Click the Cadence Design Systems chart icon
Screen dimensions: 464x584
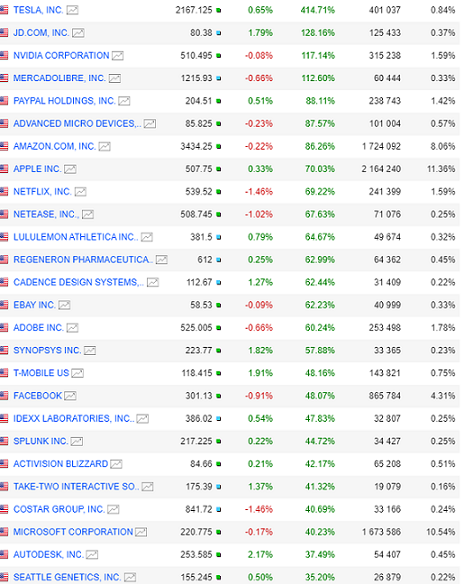coord(153,283)
